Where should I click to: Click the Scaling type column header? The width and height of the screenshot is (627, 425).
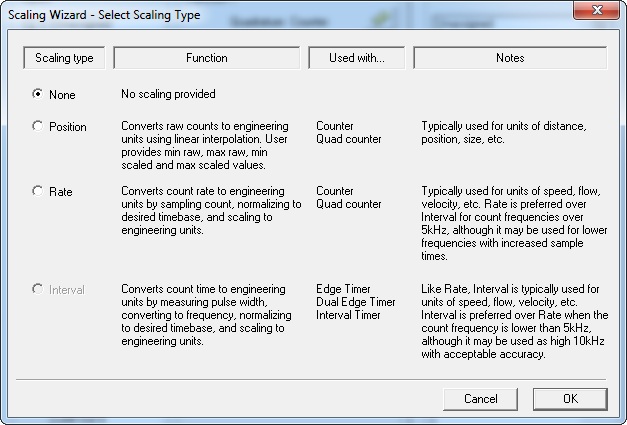tap(64, 58)
